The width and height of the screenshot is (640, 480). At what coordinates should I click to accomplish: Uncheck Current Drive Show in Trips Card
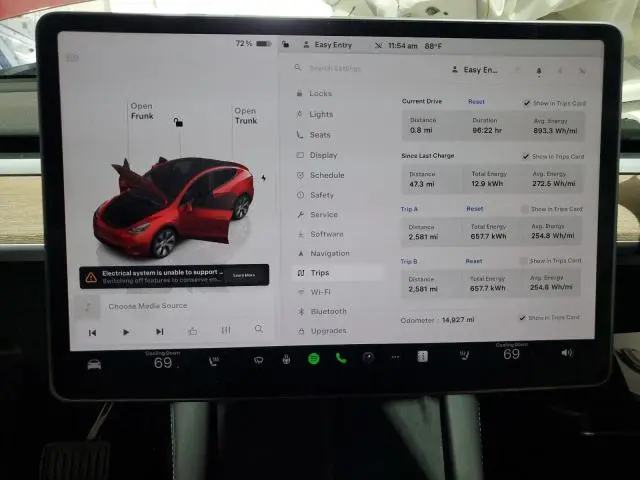coord(527,103)
